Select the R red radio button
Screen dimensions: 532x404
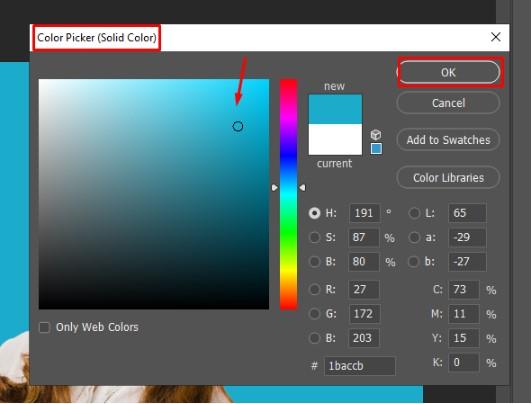(x=314, y=289)
